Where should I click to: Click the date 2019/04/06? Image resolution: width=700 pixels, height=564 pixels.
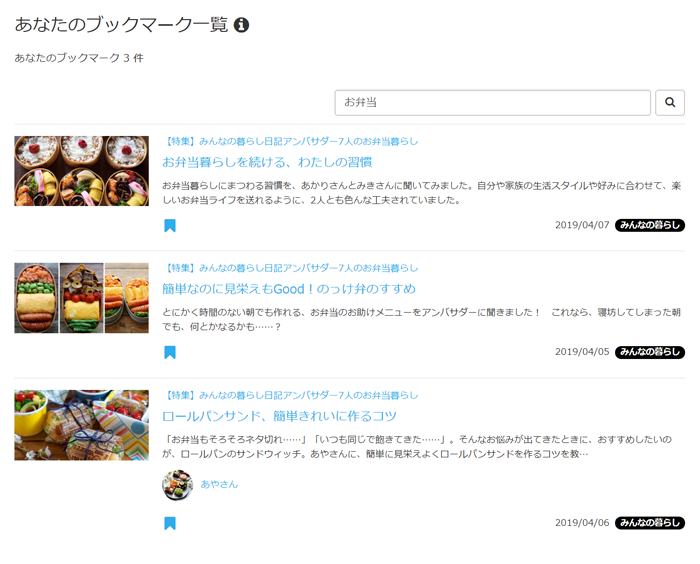tap(582, 523)
